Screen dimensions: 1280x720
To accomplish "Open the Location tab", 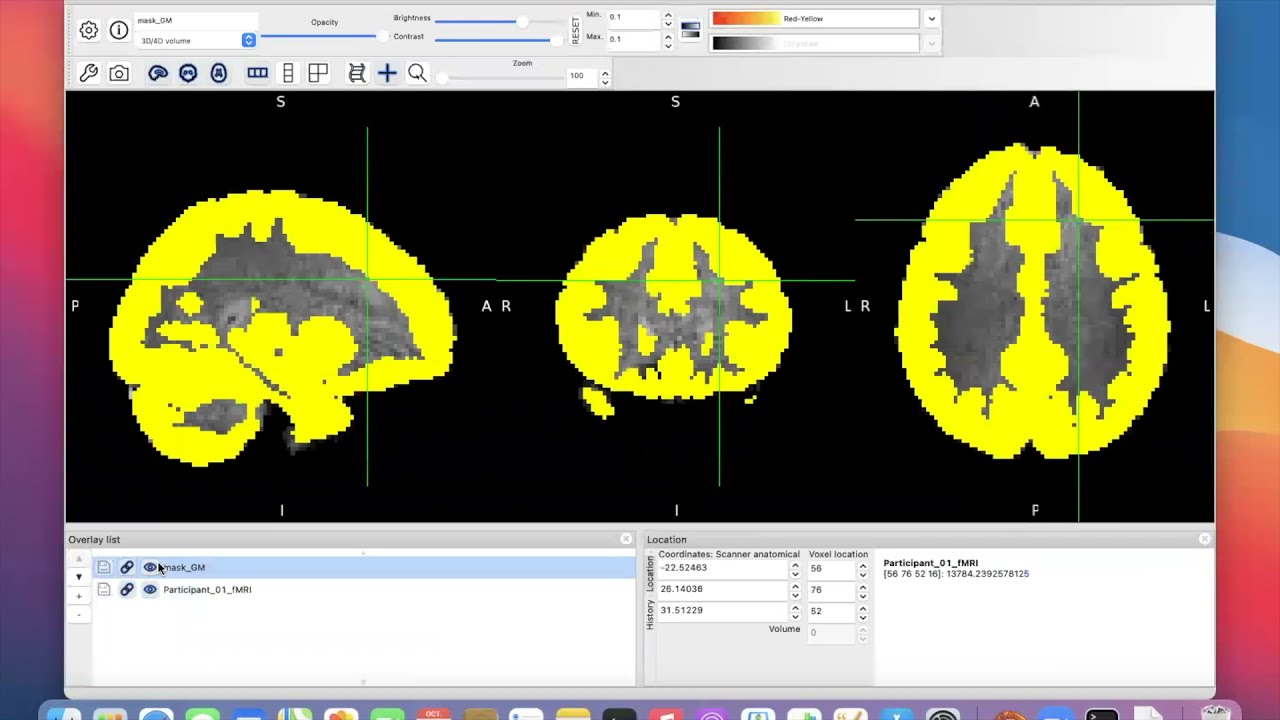I will tap(650, 574).
